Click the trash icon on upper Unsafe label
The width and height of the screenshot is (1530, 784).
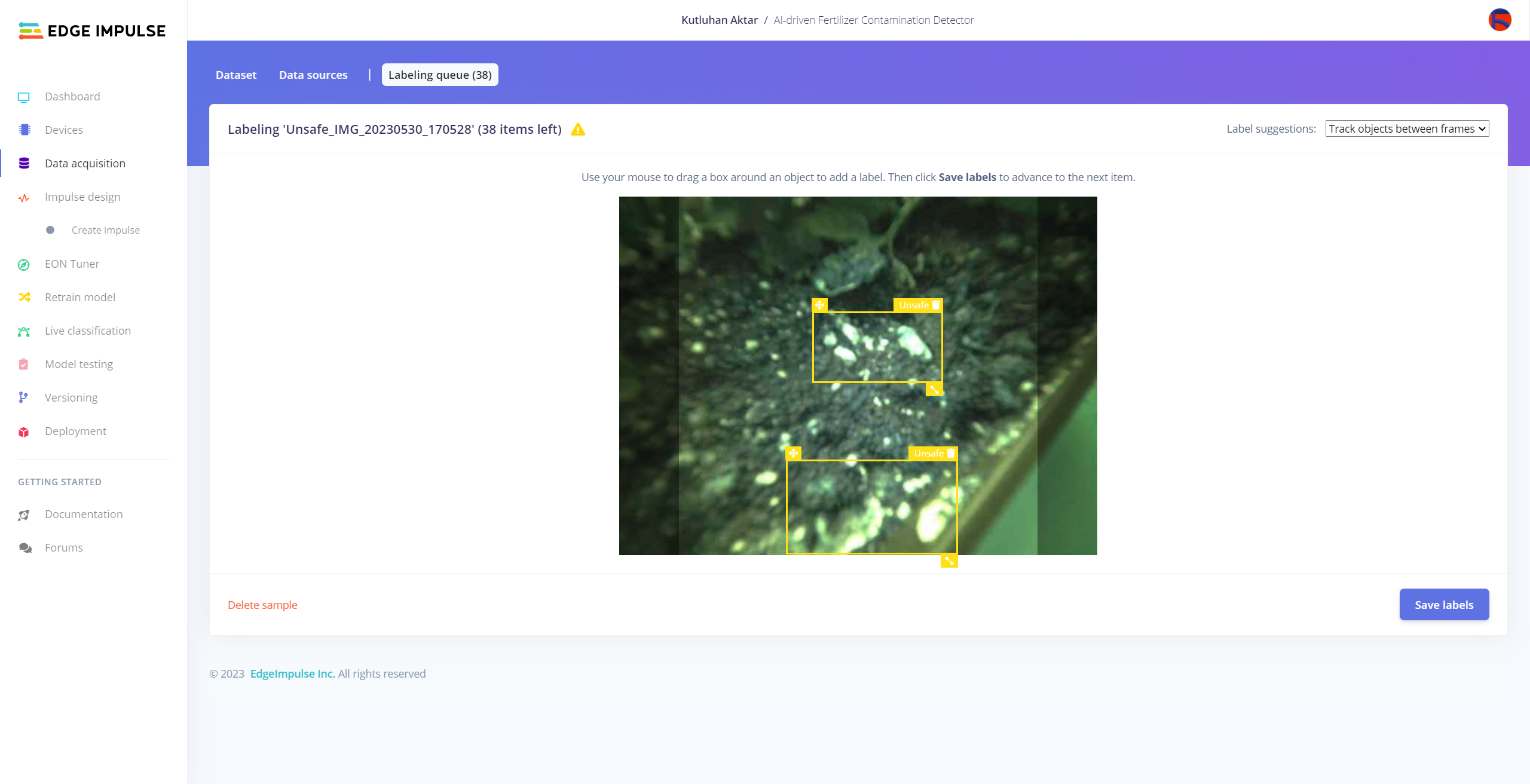click(936, 305)
